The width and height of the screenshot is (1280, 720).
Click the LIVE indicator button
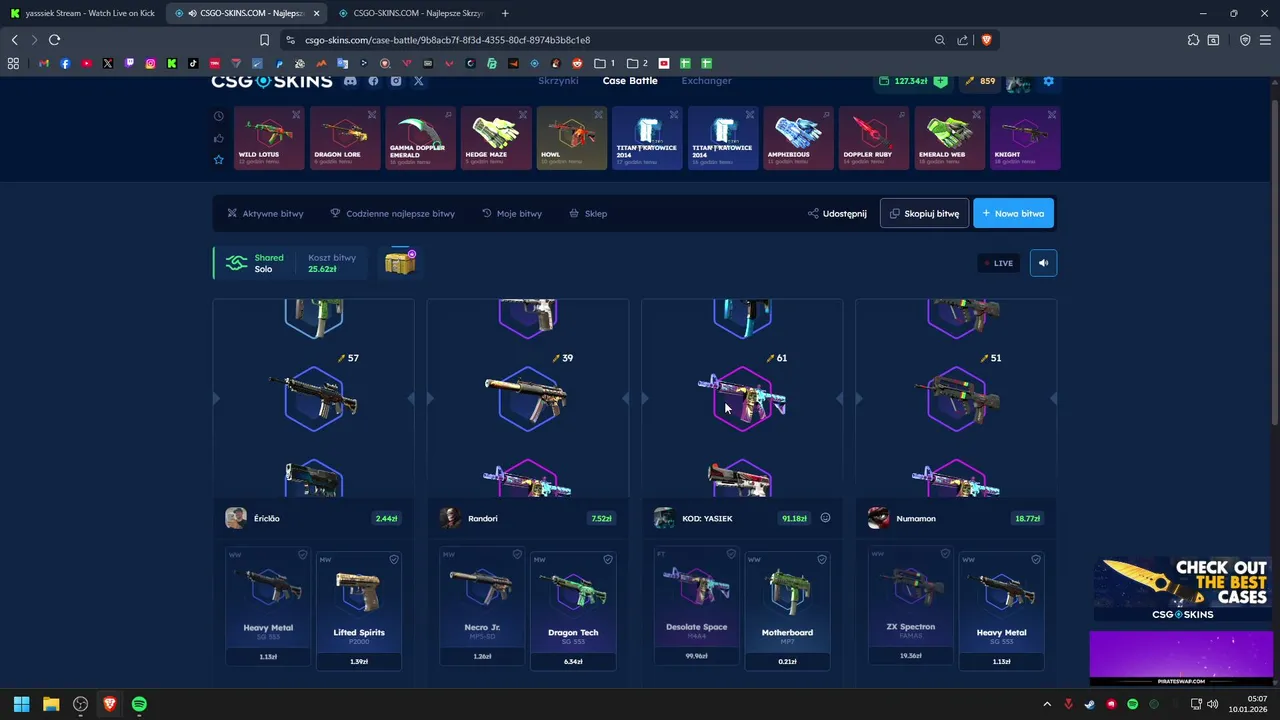[x=998, y=263]
